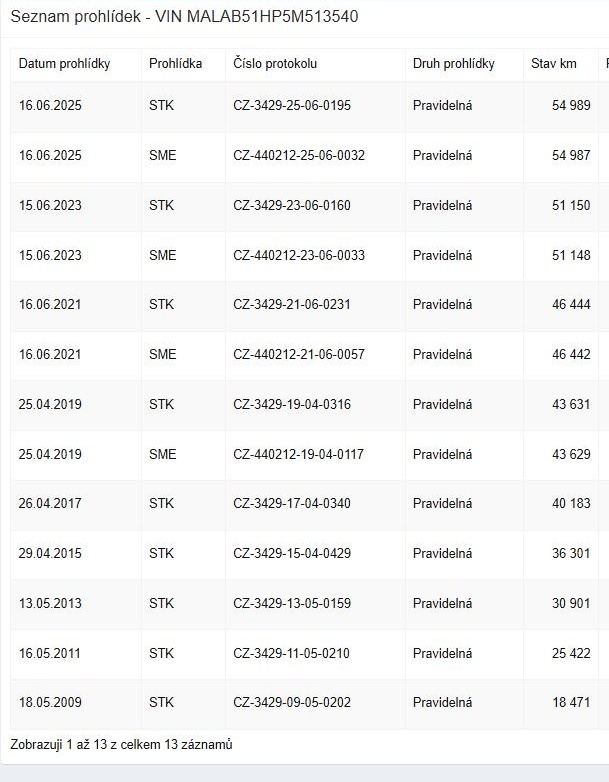609x782 pixels.
Task: Select the 36 301 km value
Action: 571,554
